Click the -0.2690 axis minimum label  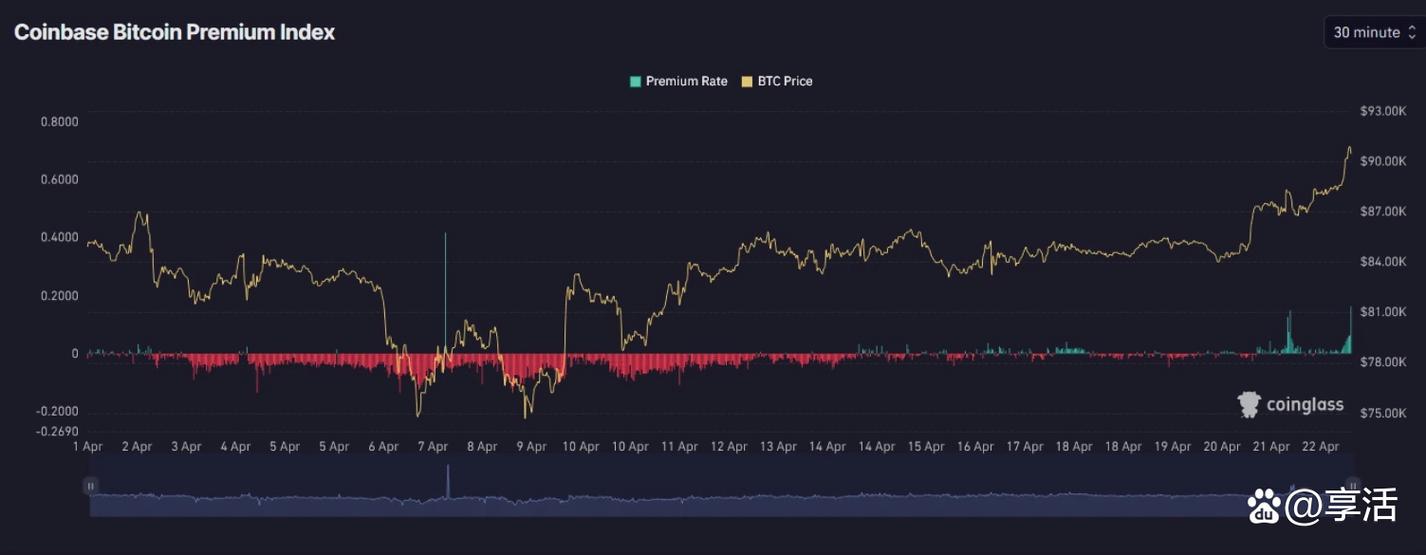coord(57,431)
